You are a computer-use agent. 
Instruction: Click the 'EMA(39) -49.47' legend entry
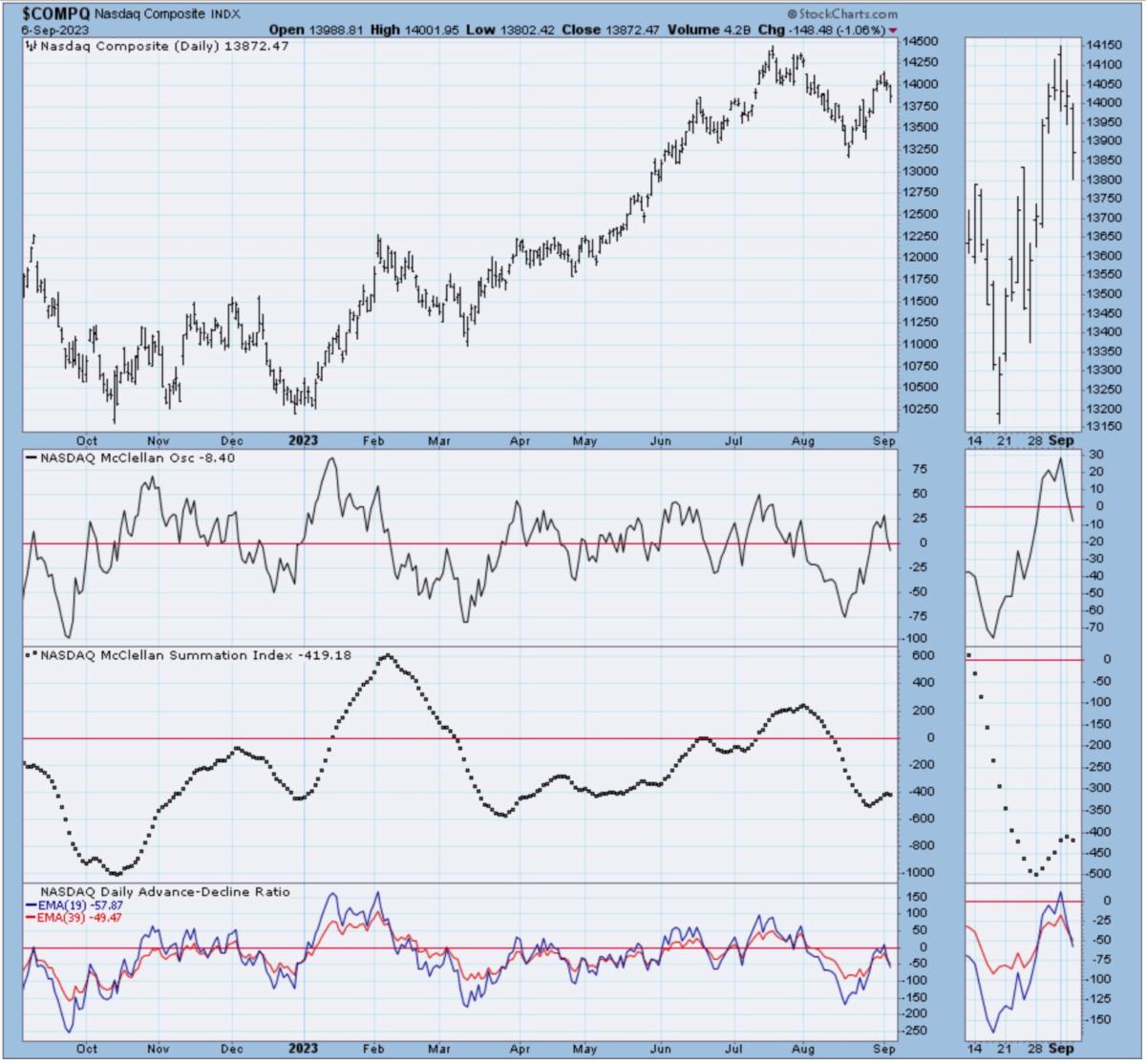pos(80,917)
